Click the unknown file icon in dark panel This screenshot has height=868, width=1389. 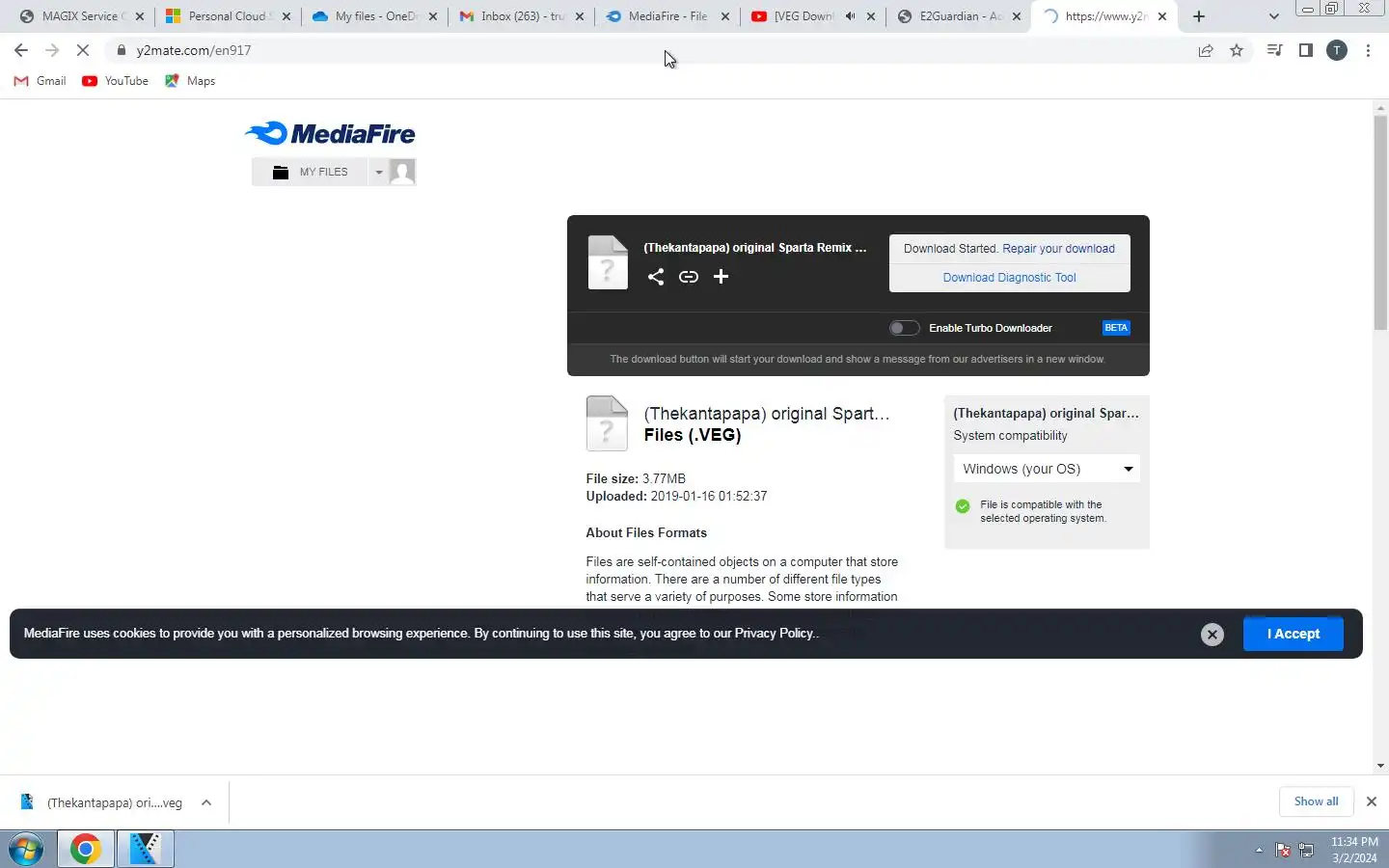[x=608, y=262]
